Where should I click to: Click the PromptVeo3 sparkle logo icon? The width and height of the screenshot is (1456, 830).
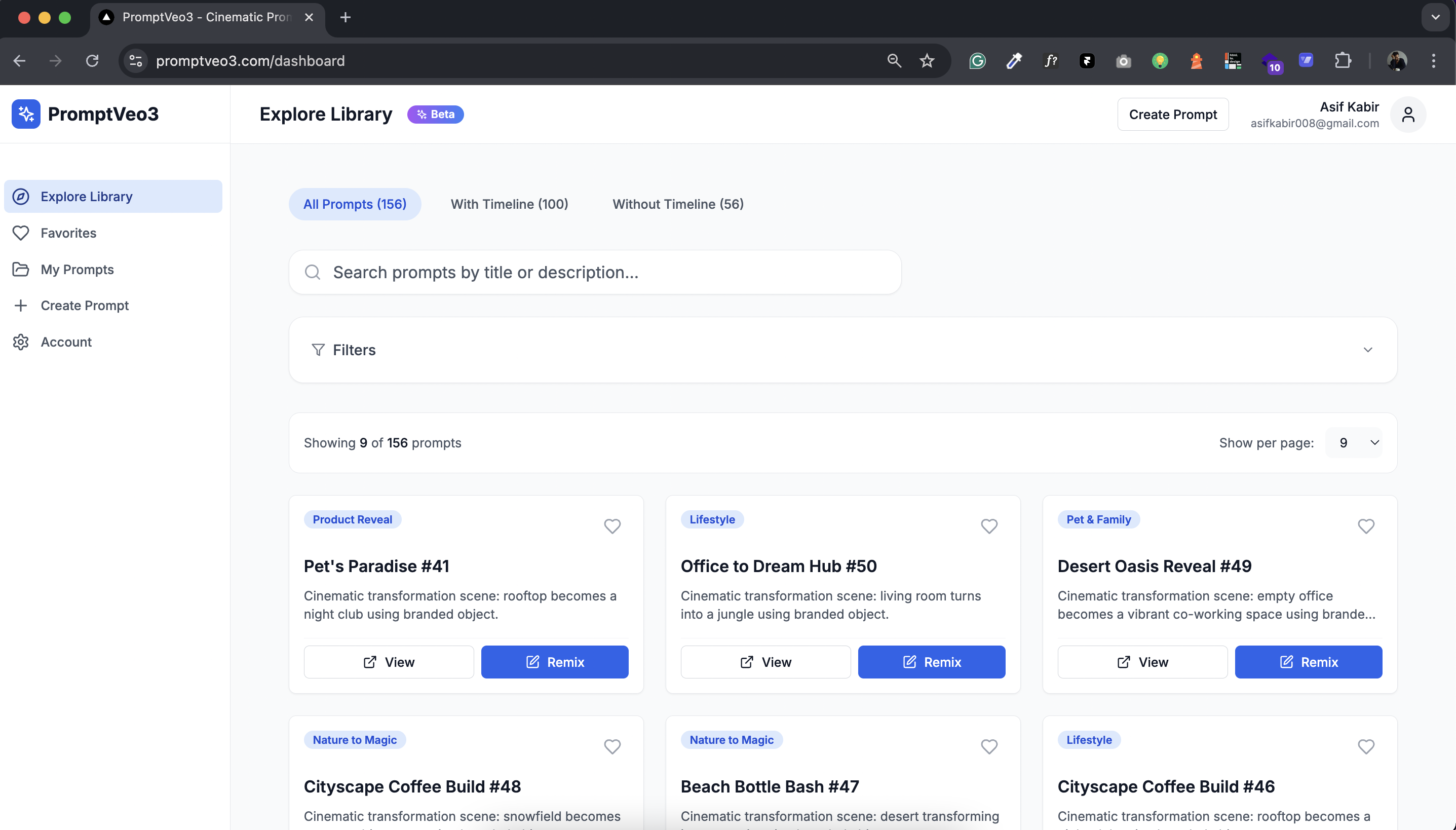point(26,114)
